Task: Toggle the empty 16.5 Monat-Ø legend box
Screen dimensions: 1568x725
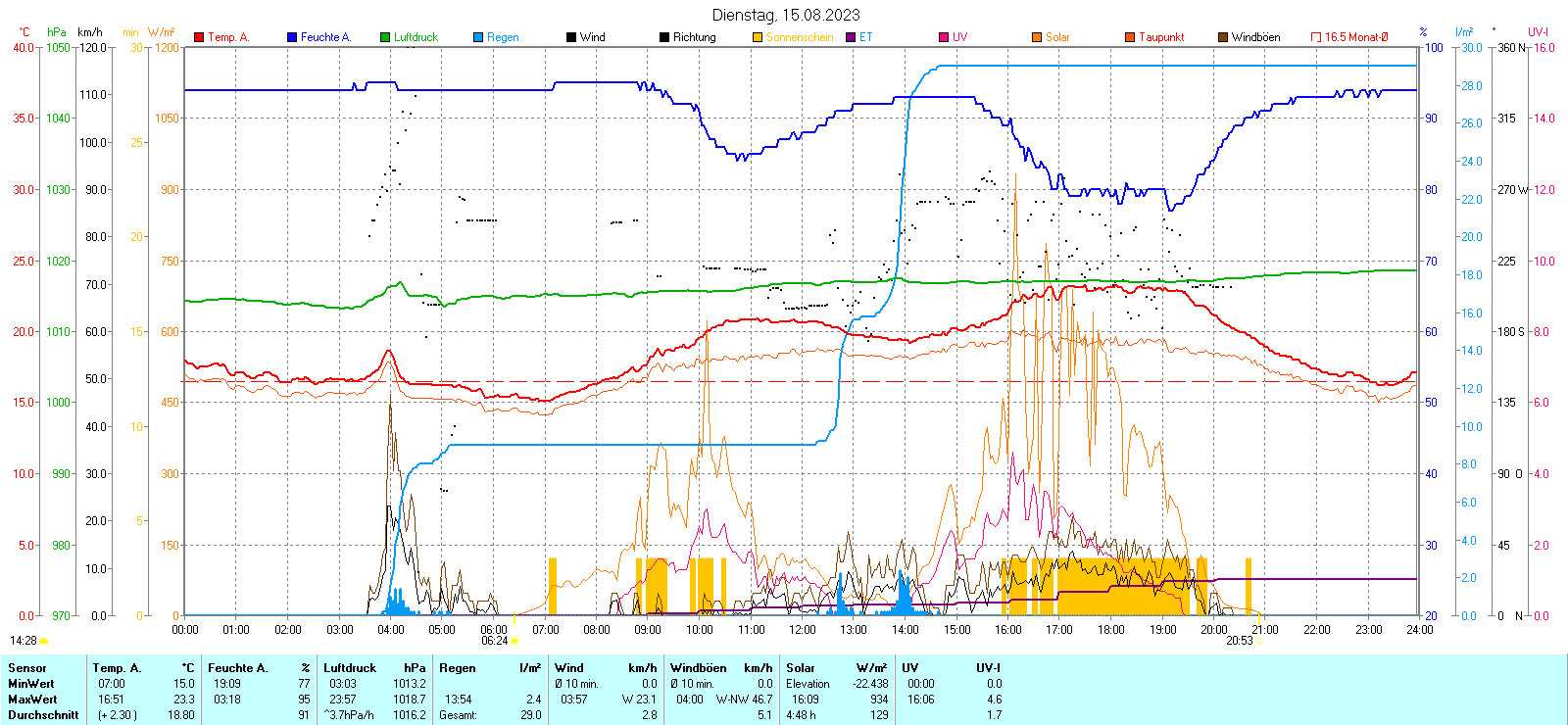Action: pos(1316,37)
